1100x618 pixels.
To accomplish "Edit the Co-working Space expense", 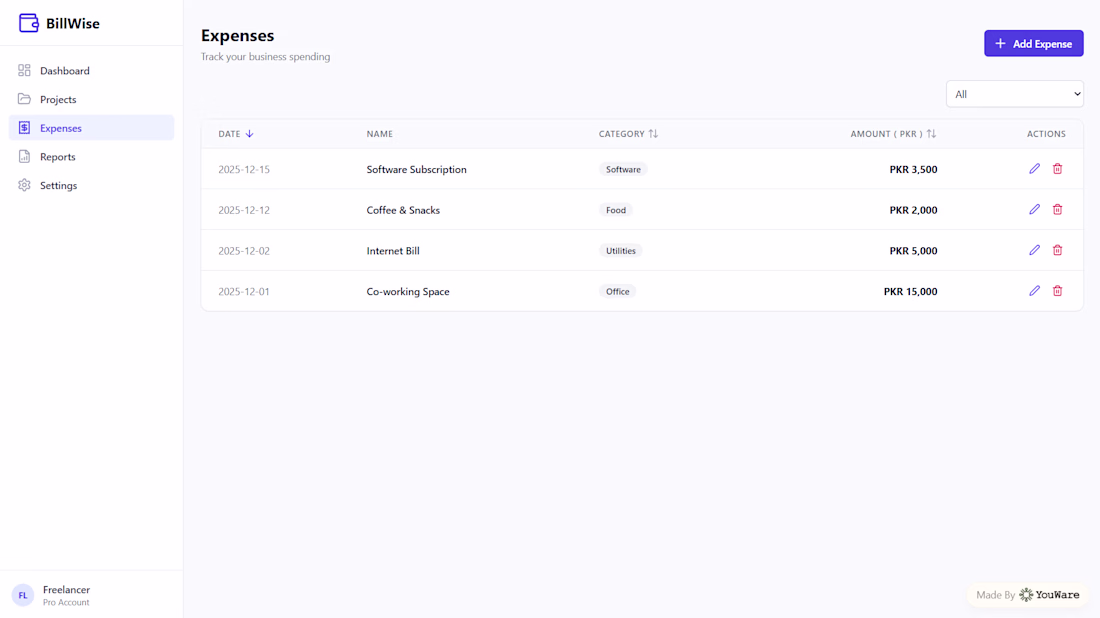I will click(1035, 291).
